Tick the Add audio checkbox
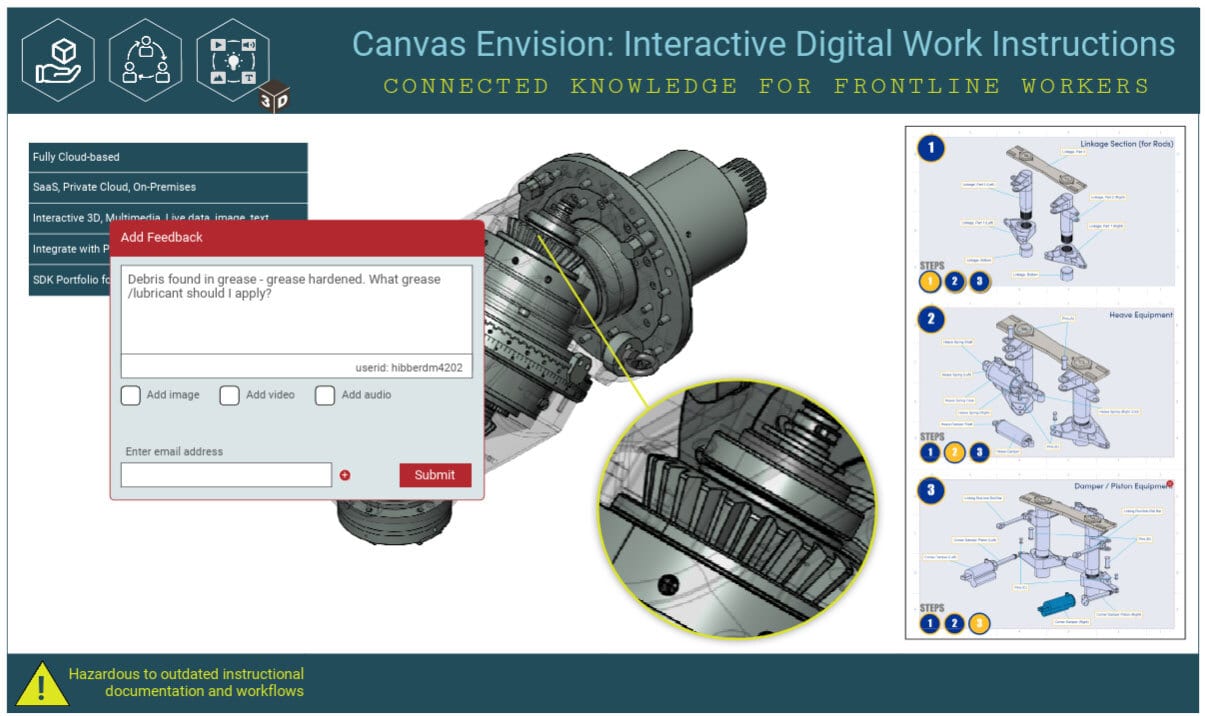Screen dimensions: 1205x716 pyautogui.click(x=324, y=395)
